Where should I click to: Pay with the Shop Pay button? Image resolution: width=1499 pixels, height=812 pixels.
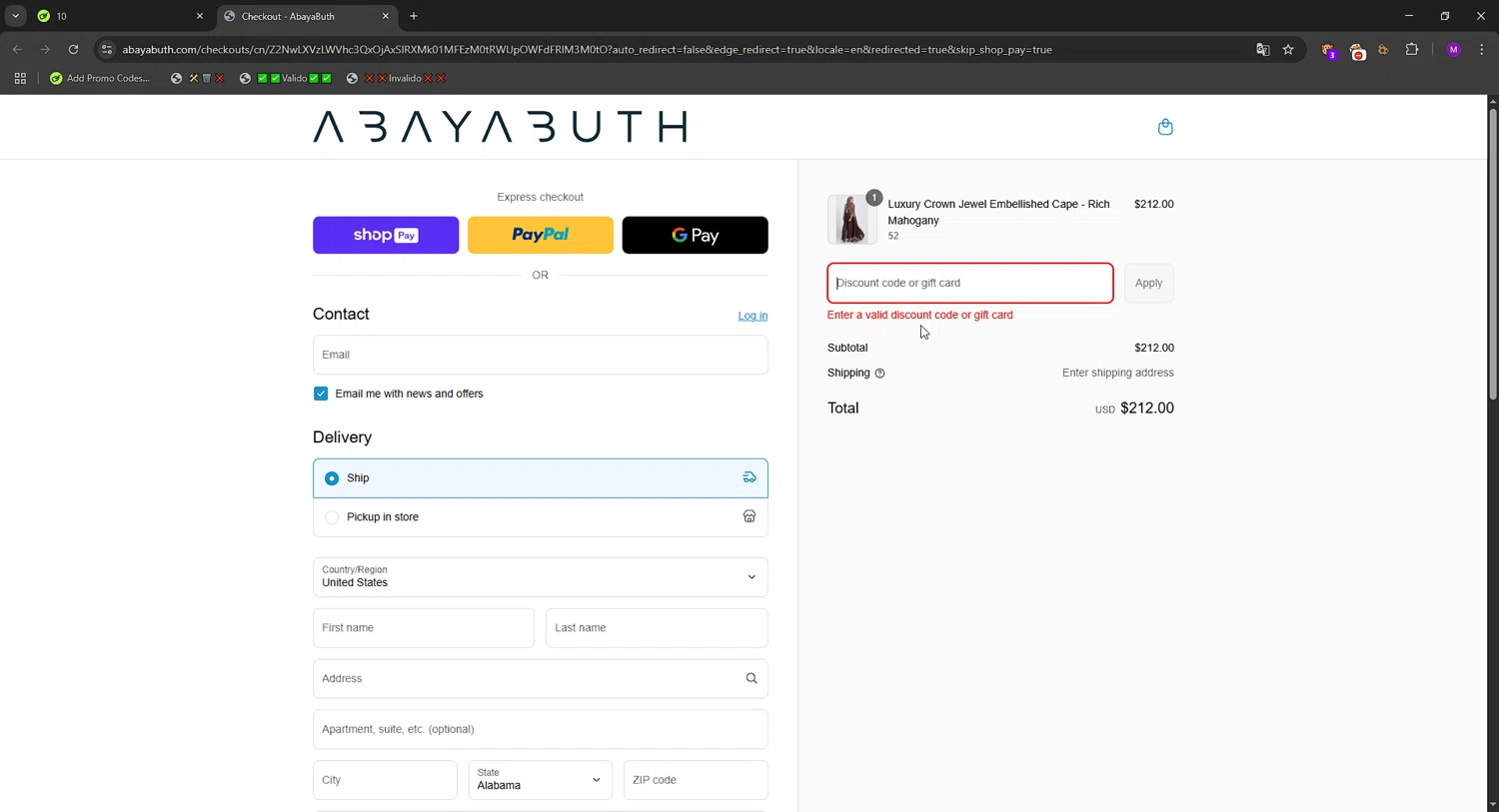pos(386,235)
